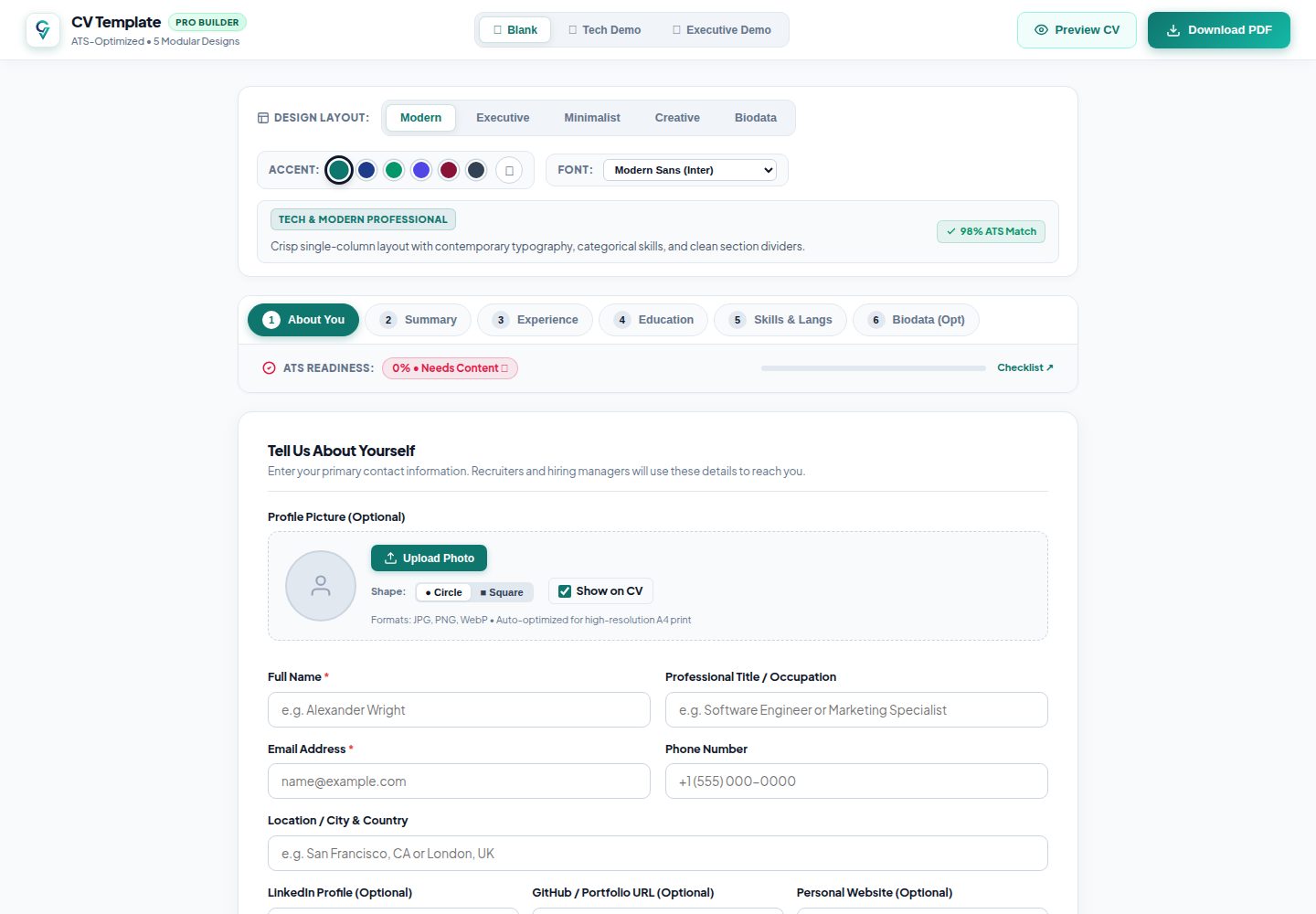Select the Creative design layout
This screenshot has width=1316, height=914.
[x=677, y=118]
